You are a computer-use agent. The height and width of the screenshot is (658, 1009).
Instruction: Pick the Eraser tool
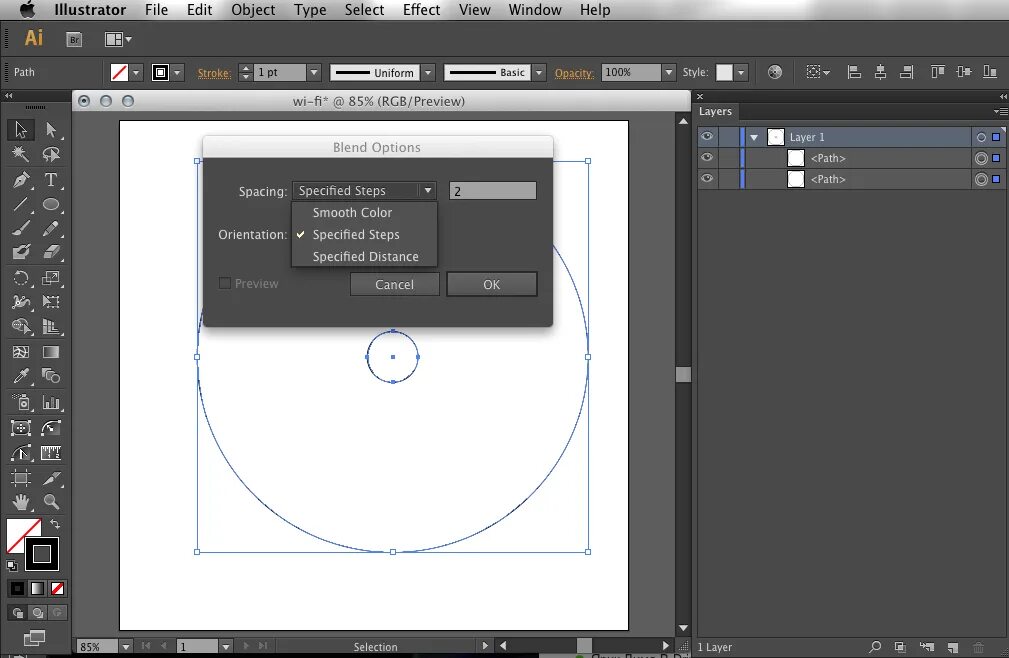click(51, 251)
